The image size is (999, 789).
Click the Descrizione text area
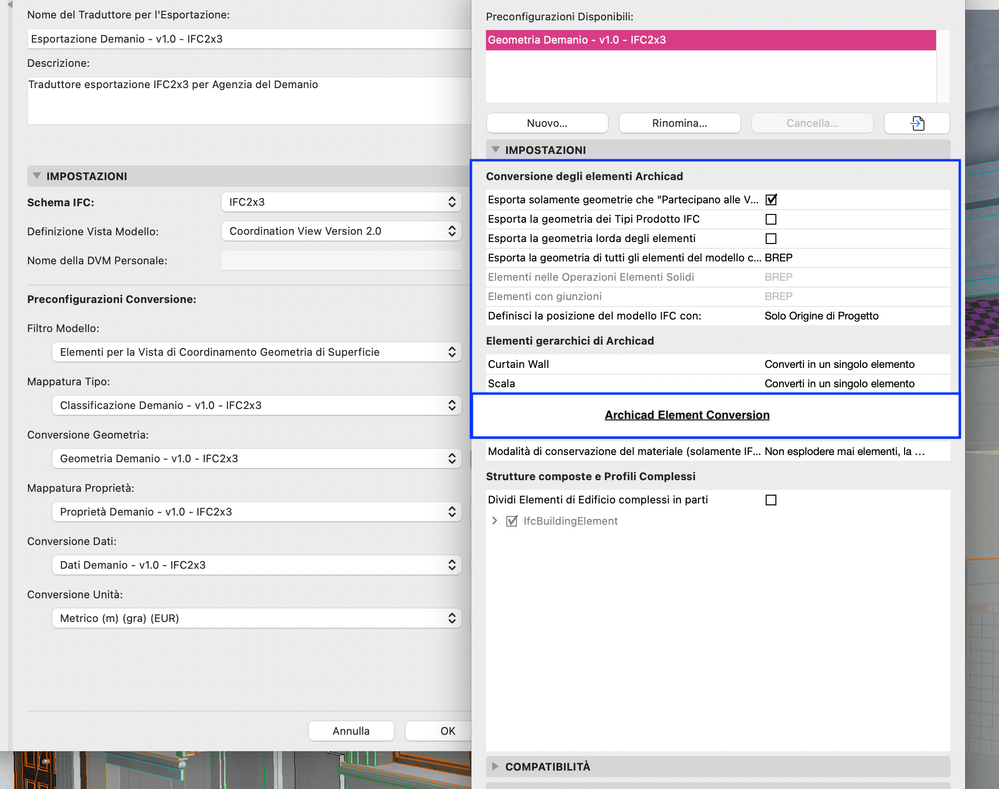click(249, 101)
